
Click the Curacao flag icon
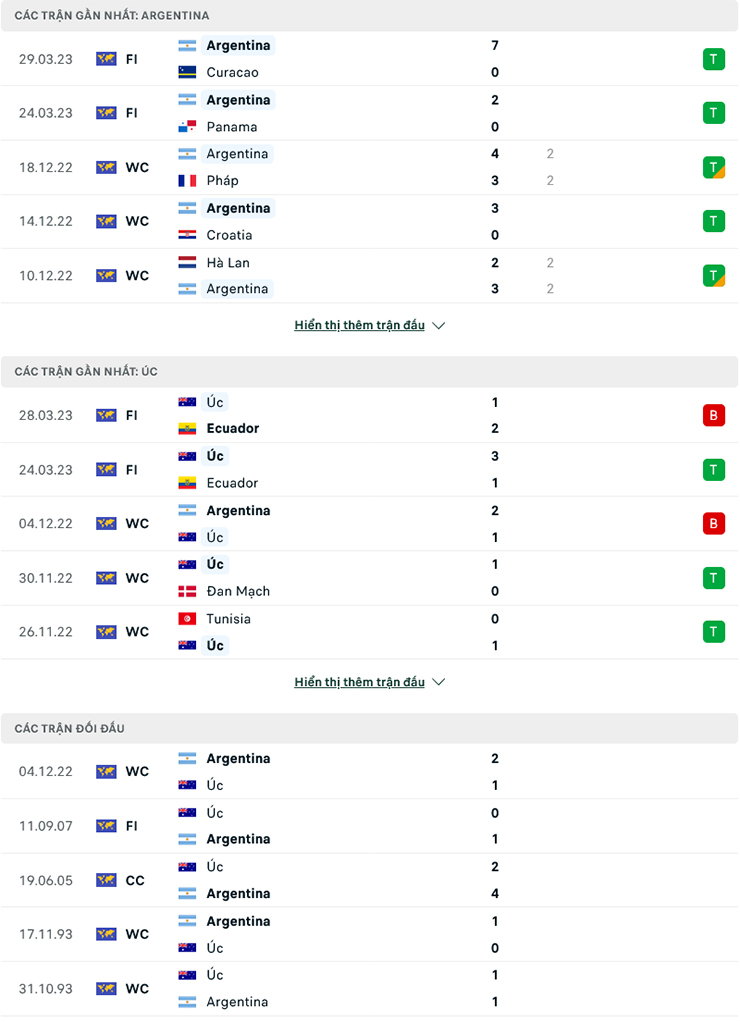click(x=189, y=72)
